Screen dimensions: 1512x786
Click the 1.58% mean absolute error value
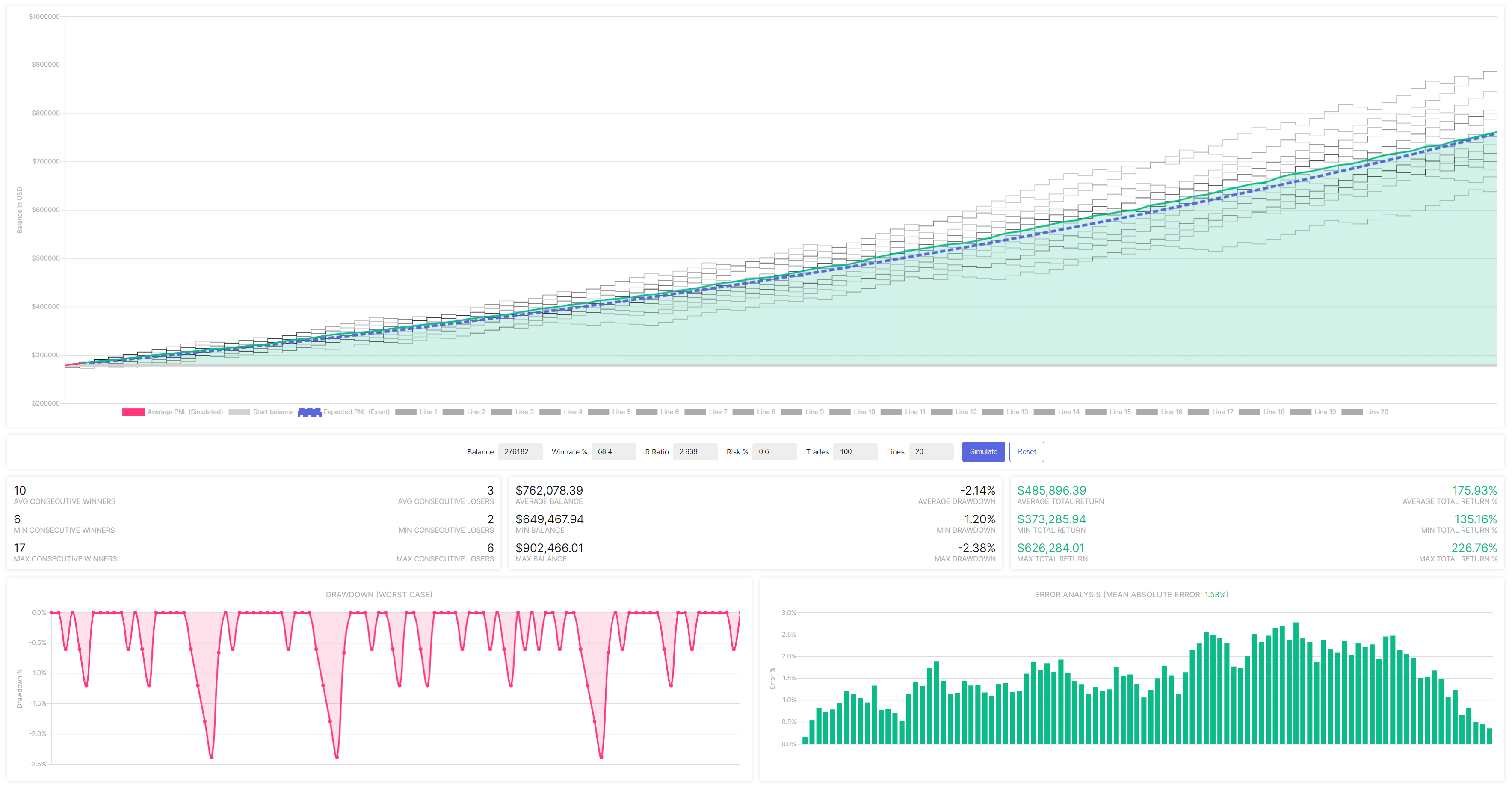pos(1215,595)
